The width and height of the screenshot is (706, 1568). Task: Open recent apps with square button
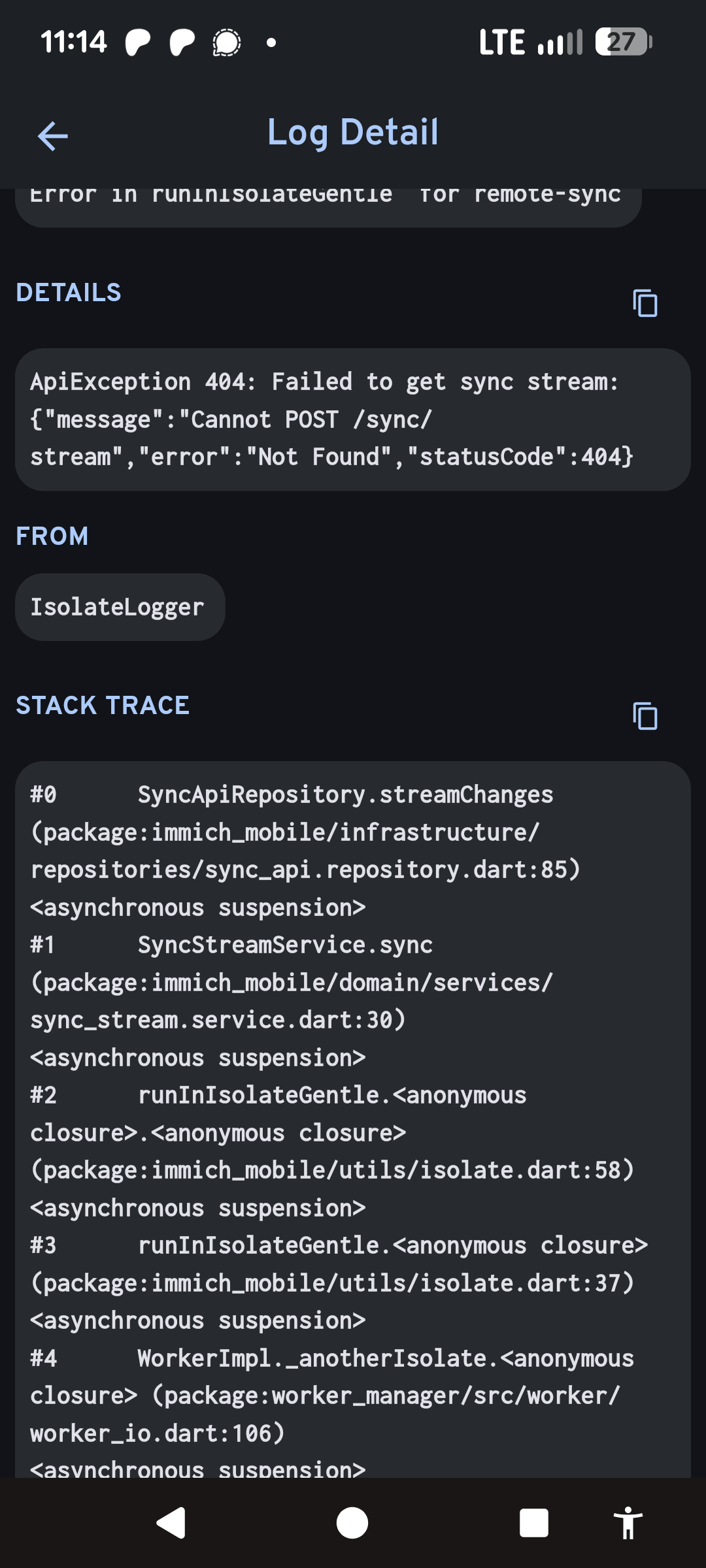point(533,1523)
